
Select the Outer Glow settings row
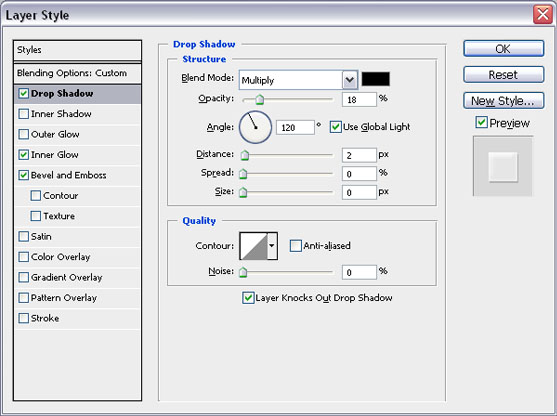(x=77, y=134)
